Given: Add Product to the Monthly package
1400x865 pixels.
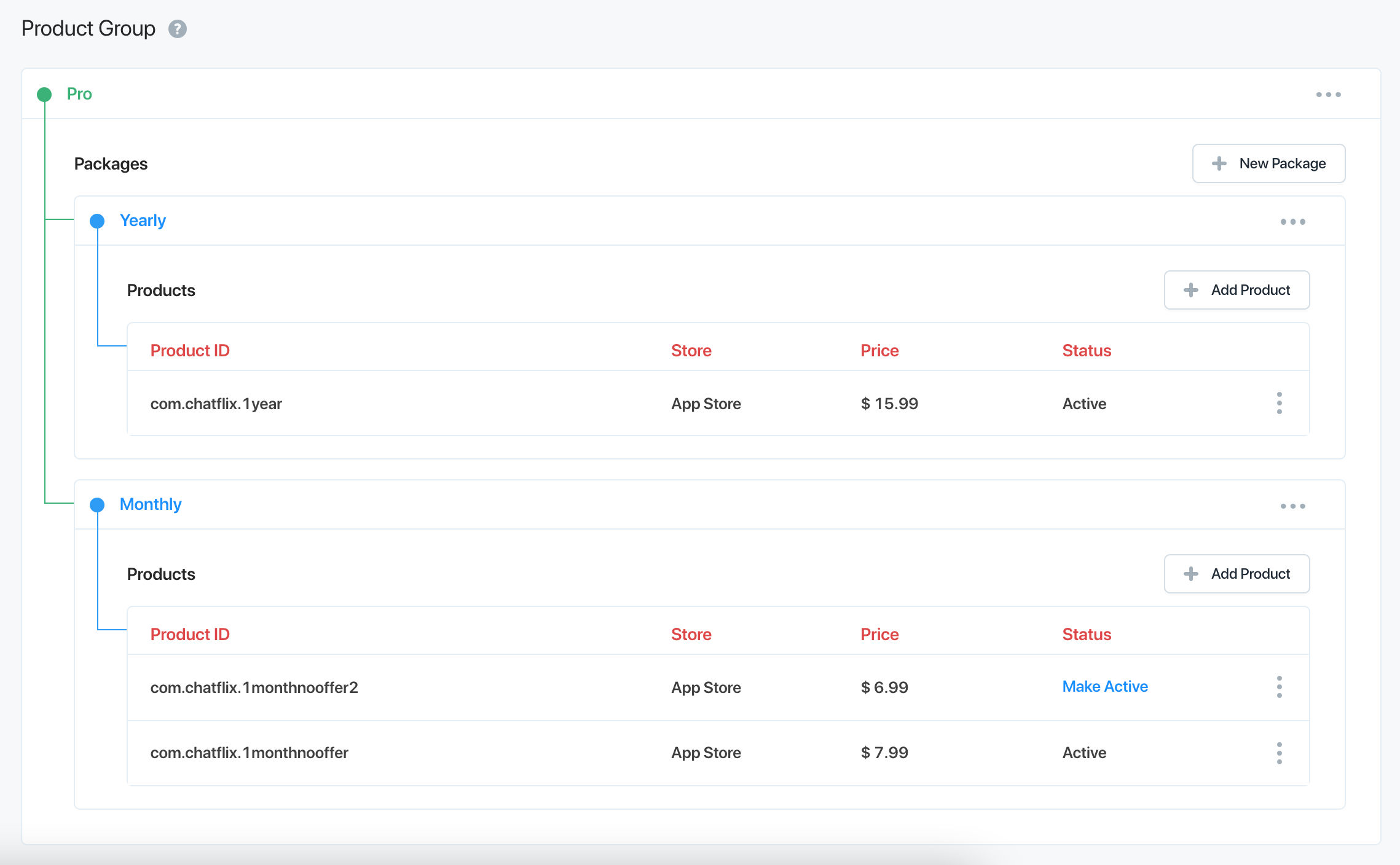Looking at the screenshot, I should point(1237,574).
